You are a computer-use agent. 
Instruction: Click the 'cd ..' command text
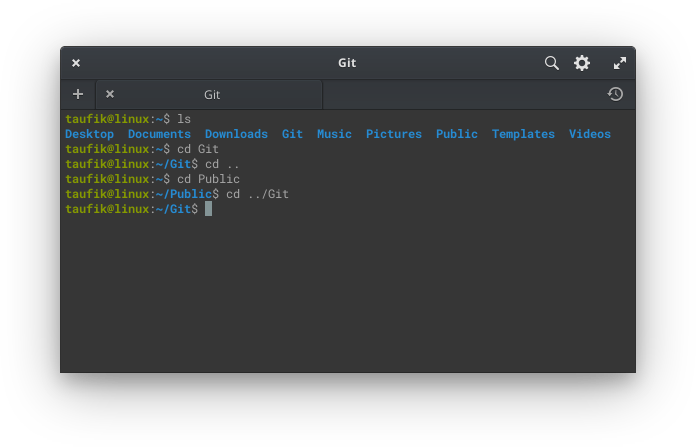point(222,164)
